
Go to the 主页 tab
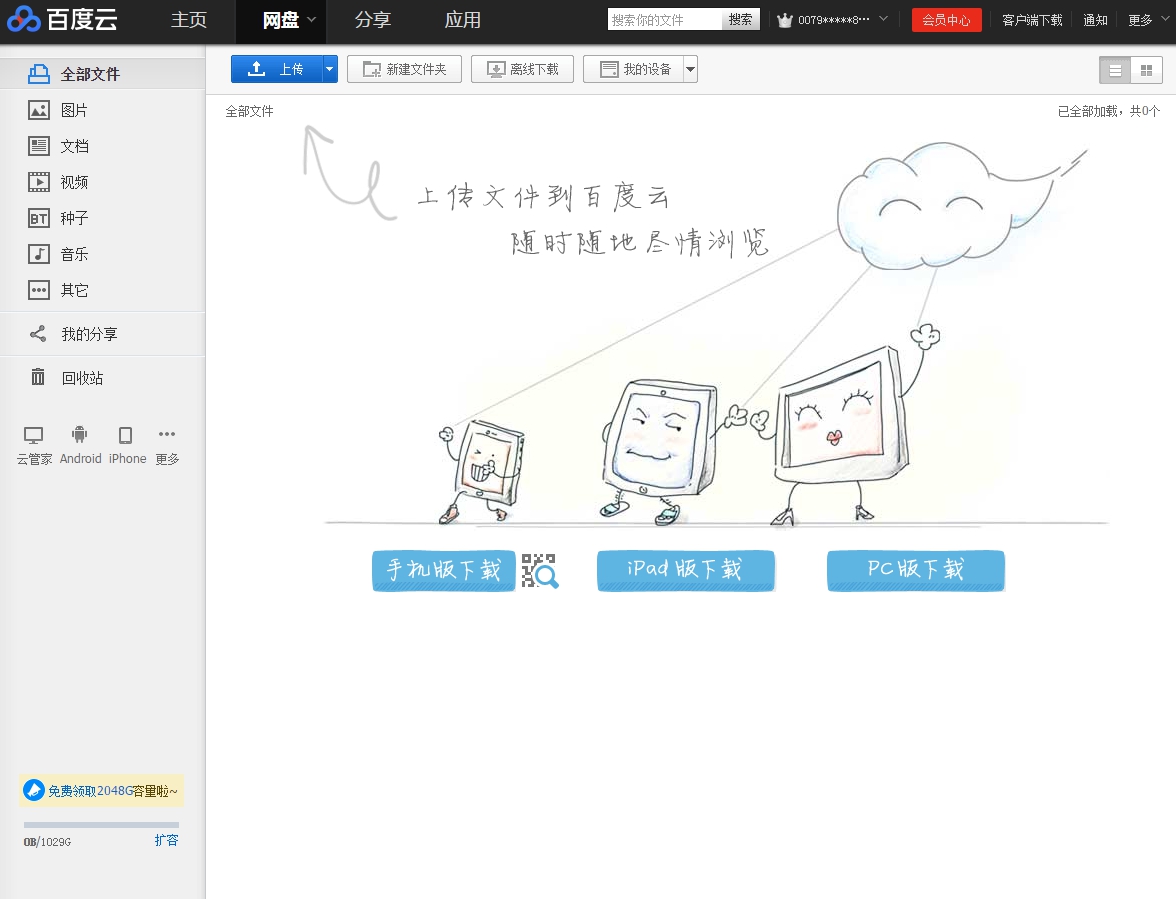[189, 20]
